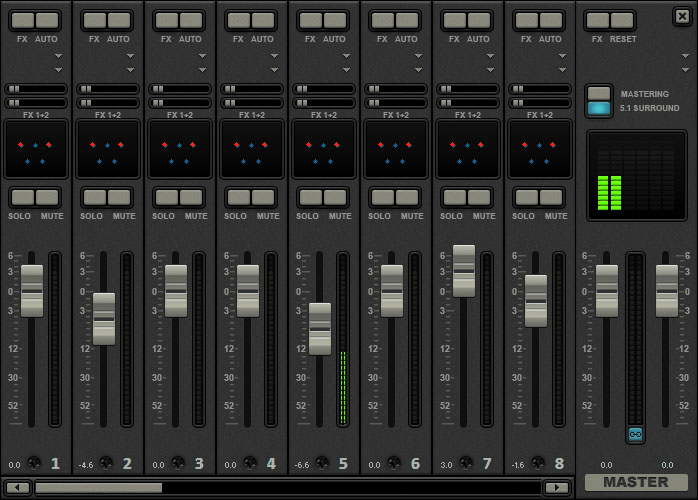Click the horizontal scrollbar thumb
This screenshot has width=698, height=500.
point(99,488)
